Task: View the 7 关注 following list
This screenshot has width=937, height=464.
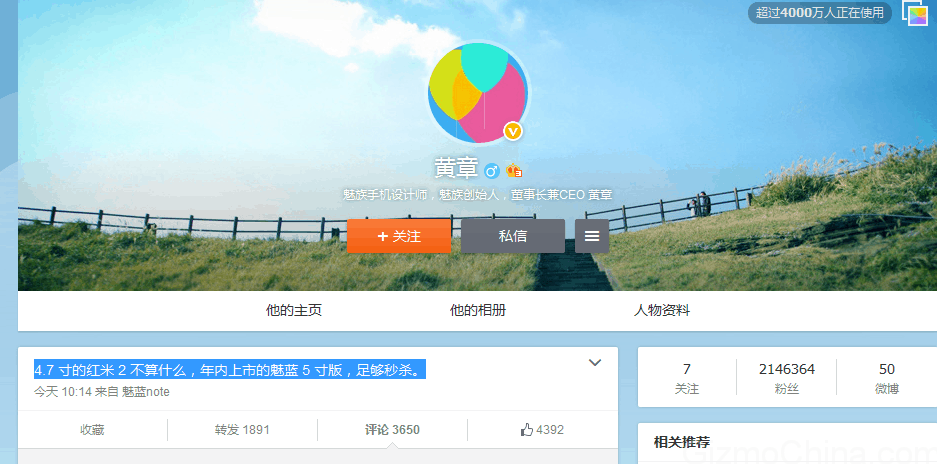Action: pos(687,378)
